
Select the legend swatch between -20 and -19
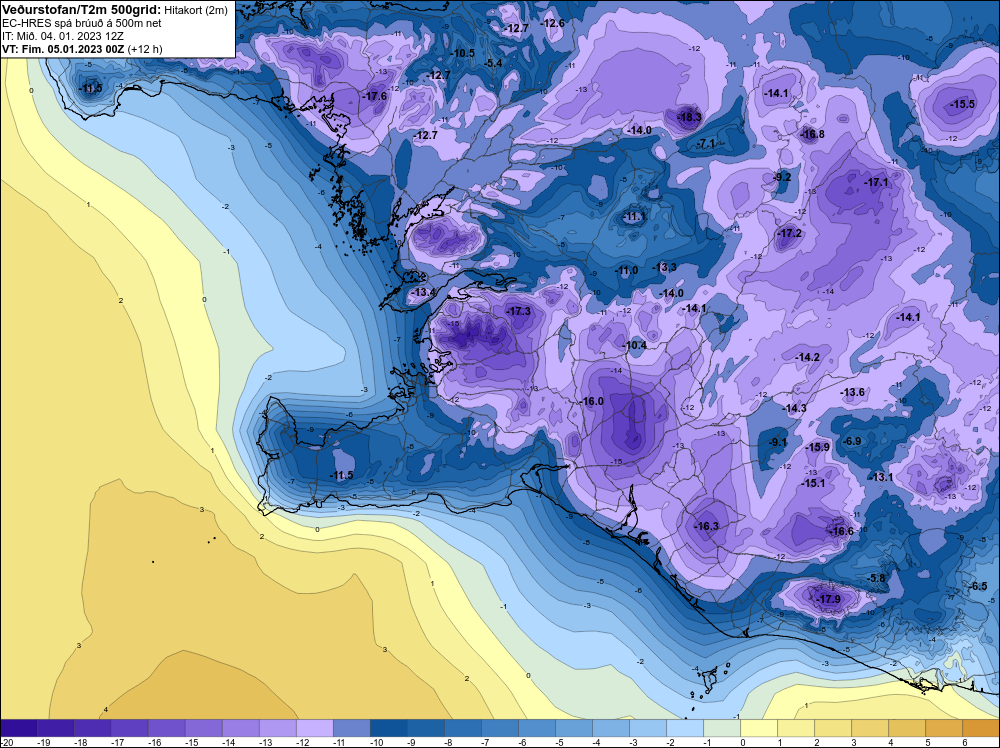(x=19, y=728)
